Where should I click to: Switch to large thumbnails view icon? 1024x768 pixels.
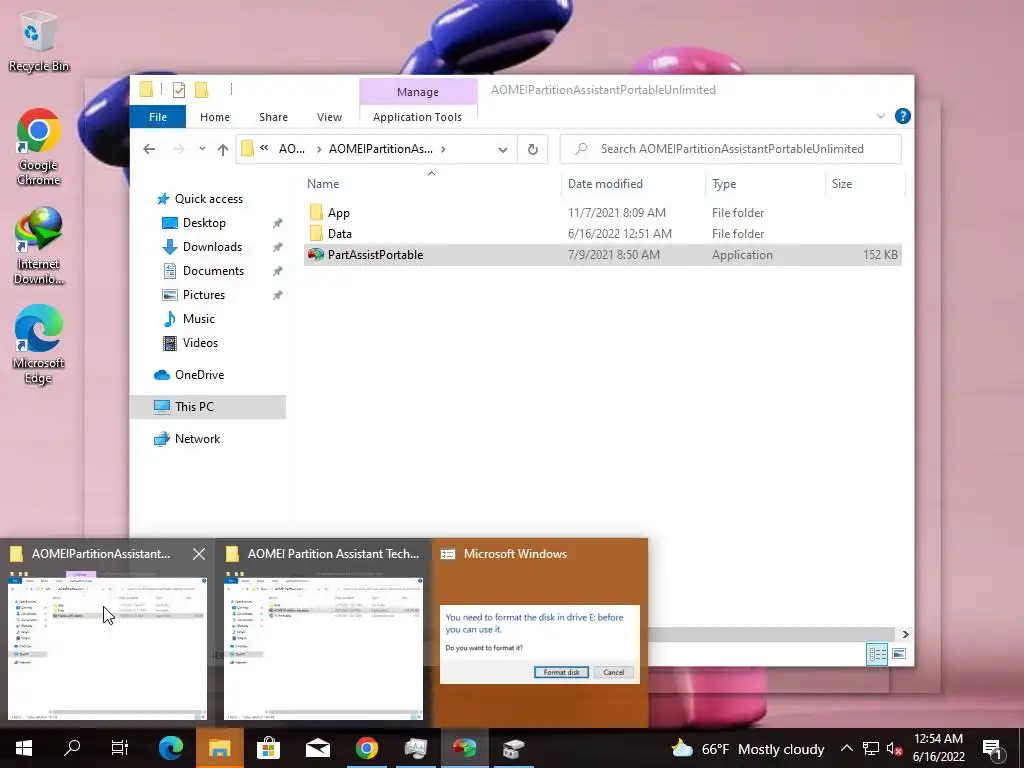point(899,654)
